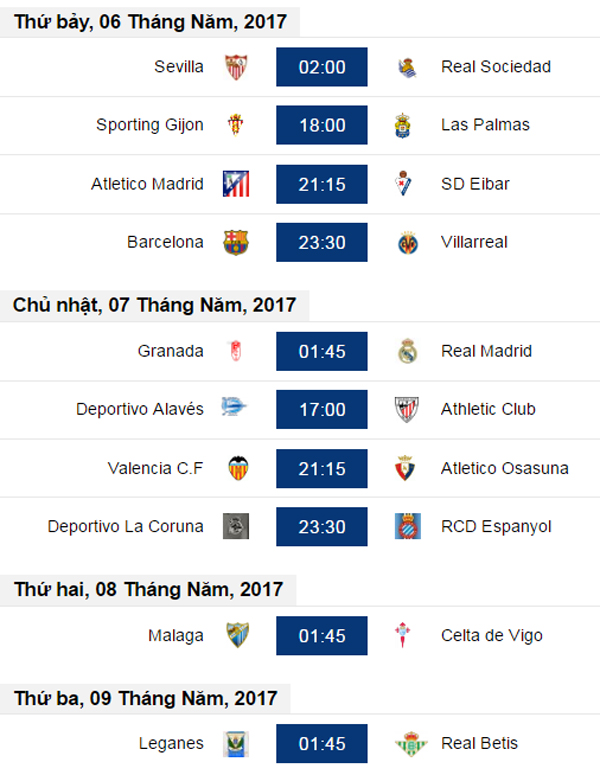The image size is (600, 775).
Task: Open the 02:00 Sevilla match time box
Action: coord(322,67)
